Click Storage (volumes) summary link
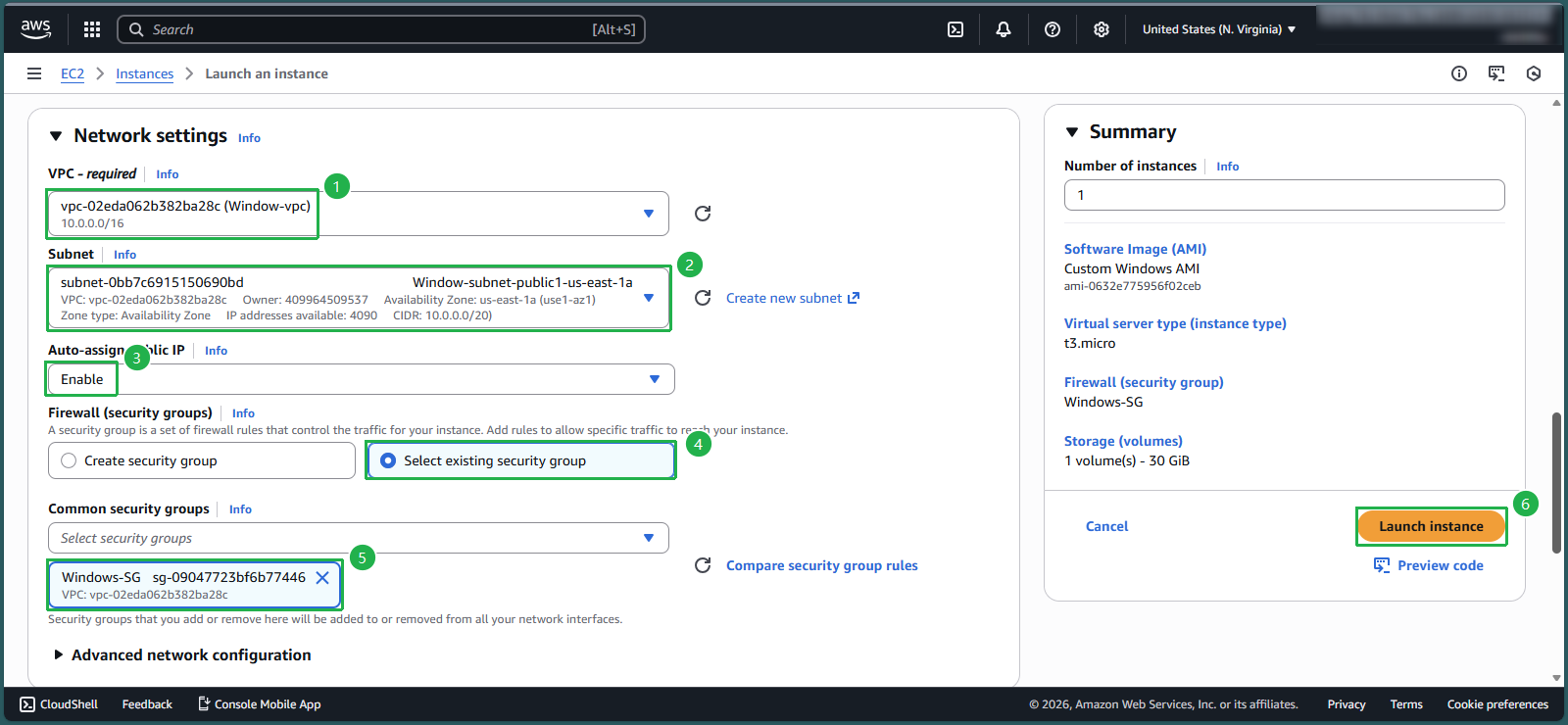The width and height of the screenshot is (1568, 725). (x=1123, y=441)
